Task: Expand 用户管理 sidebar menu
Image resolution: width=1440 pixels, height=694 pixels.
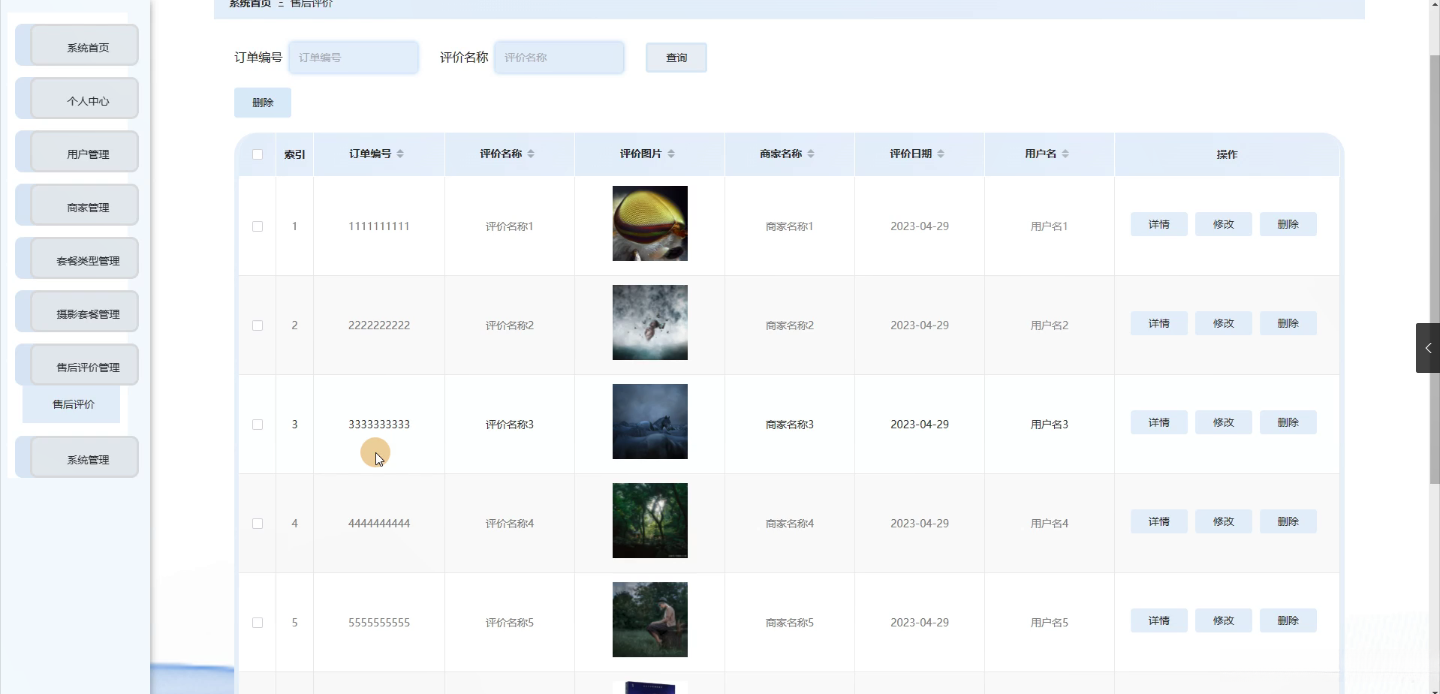Action: [x=77, y=152]
